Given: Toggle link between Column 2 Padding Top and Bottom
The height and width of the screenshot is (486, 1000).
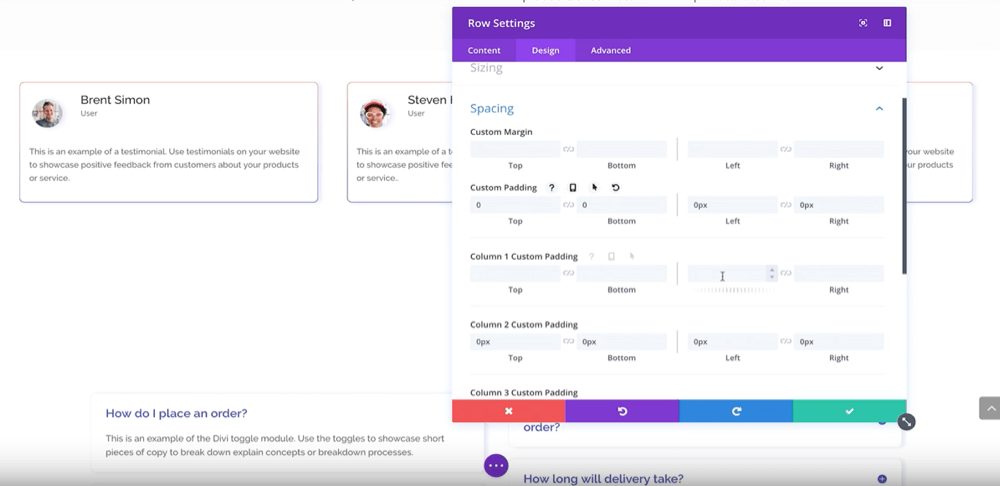Looking at the screenshot, I should click(568, 341).
